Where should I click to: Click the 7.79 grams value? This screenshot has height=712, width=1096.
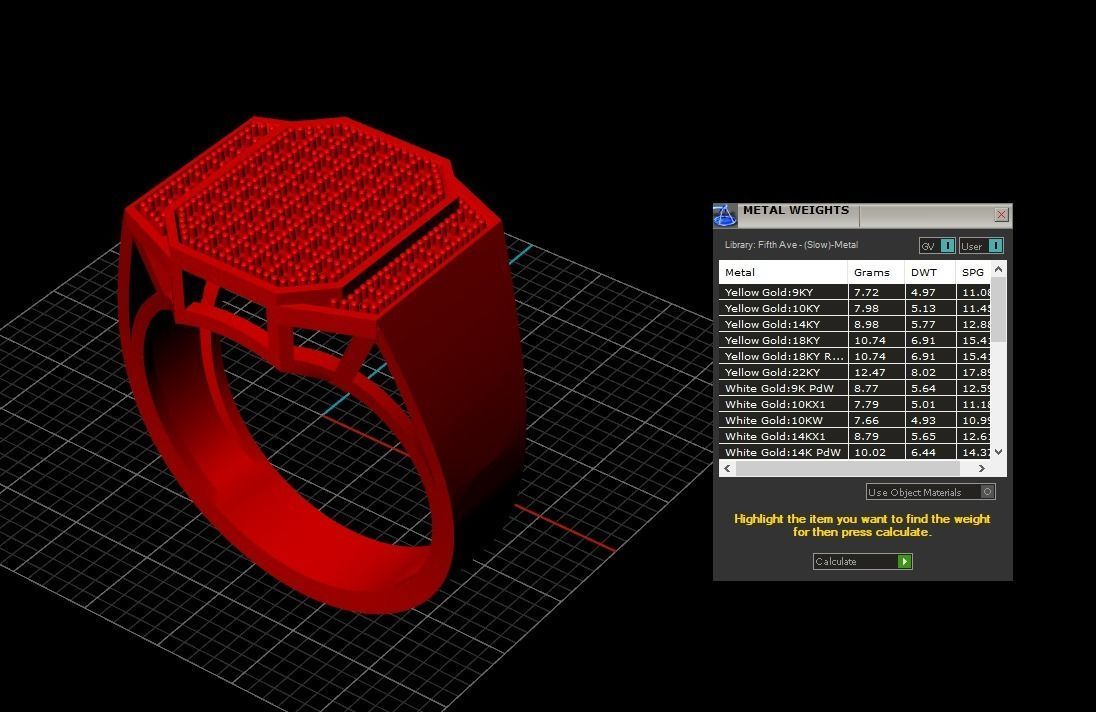(866, 405)
